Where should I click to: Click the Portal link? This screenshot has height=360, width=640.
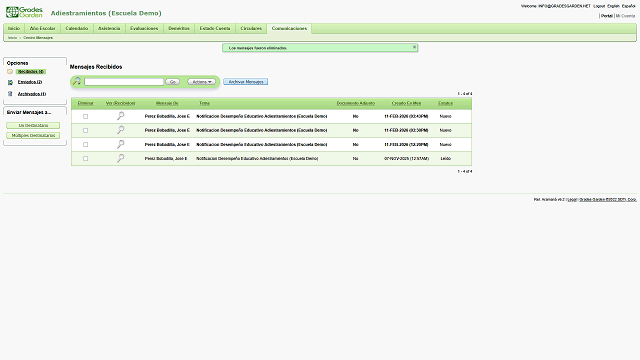(x=607, y=16)
